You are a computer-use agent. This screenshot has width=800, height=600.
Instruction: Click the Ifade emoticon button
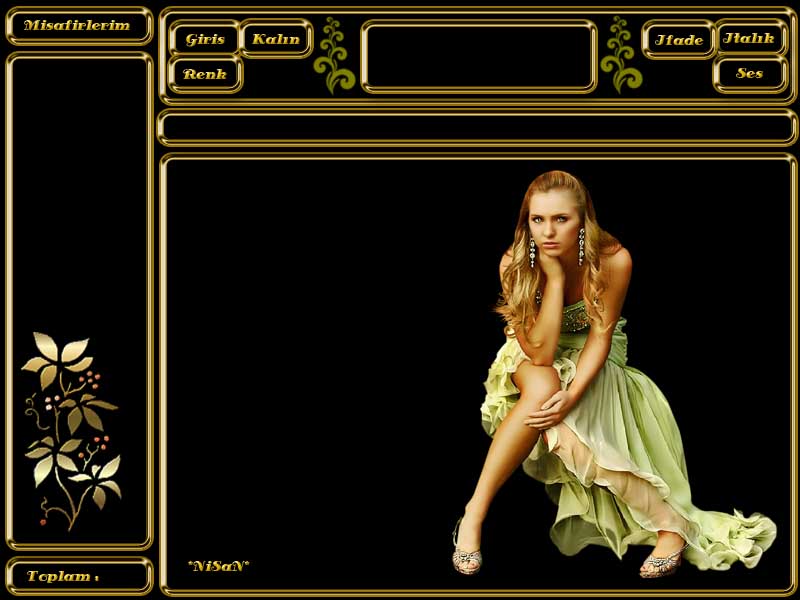tap(679, 40)
